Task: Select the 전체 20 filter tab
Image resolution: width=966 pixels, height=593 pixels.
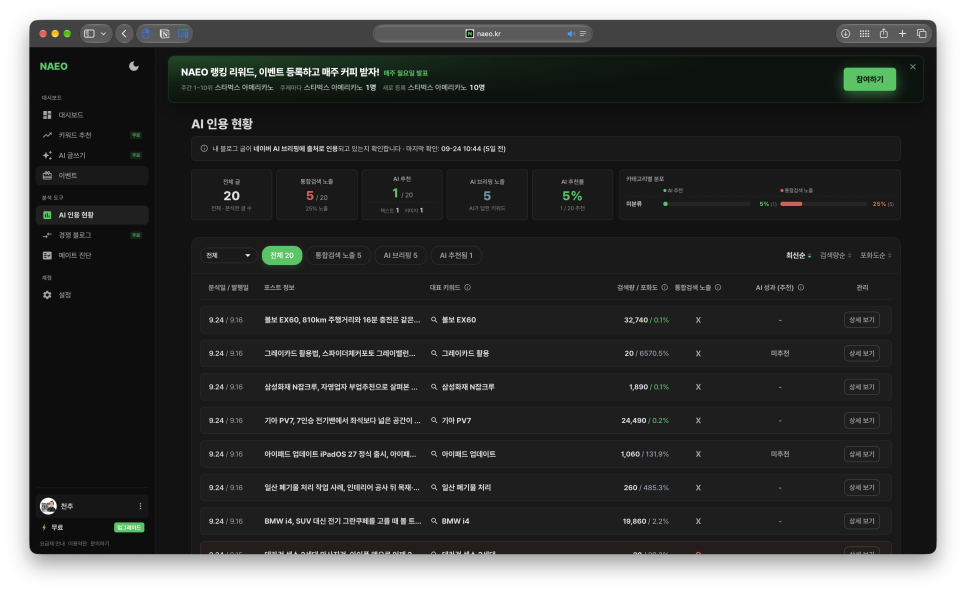Action: click(x=282, y=256)
